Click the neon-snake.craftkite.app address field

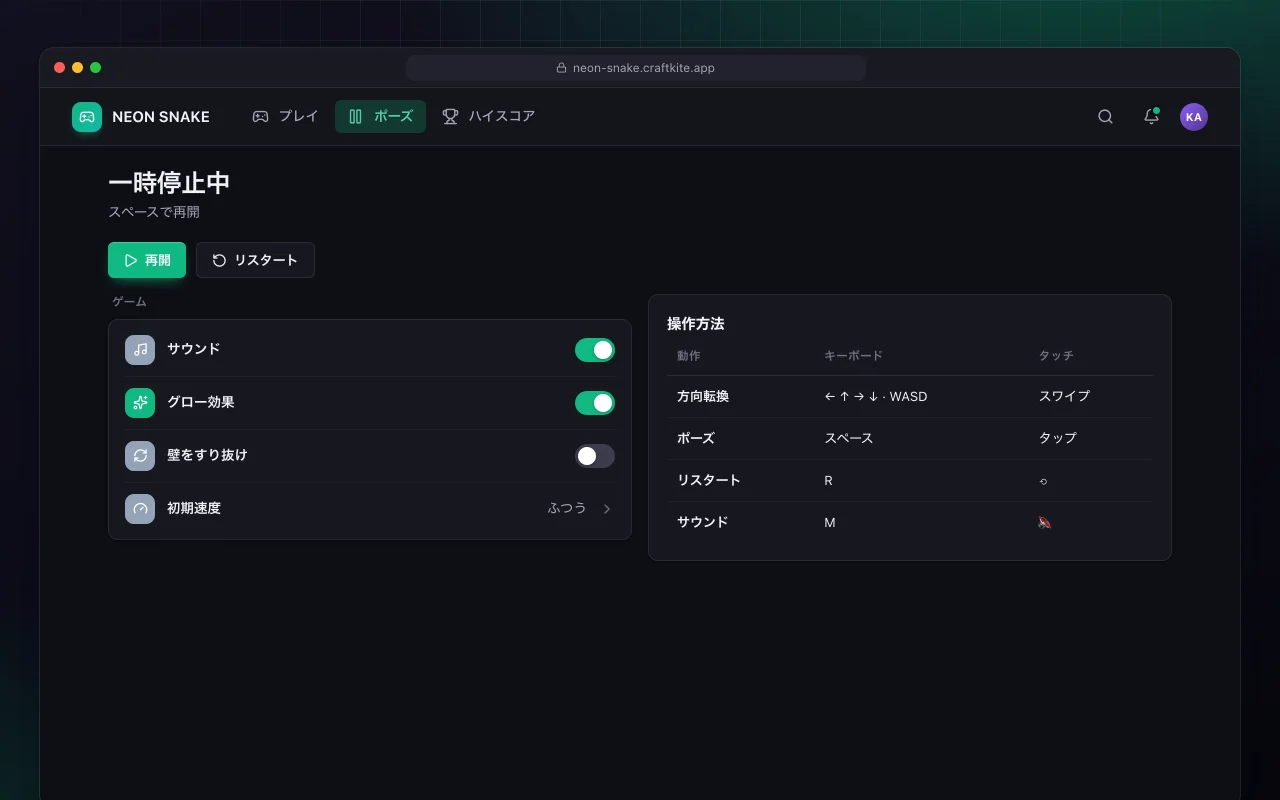pyautogui.click(x=636, y=68)
